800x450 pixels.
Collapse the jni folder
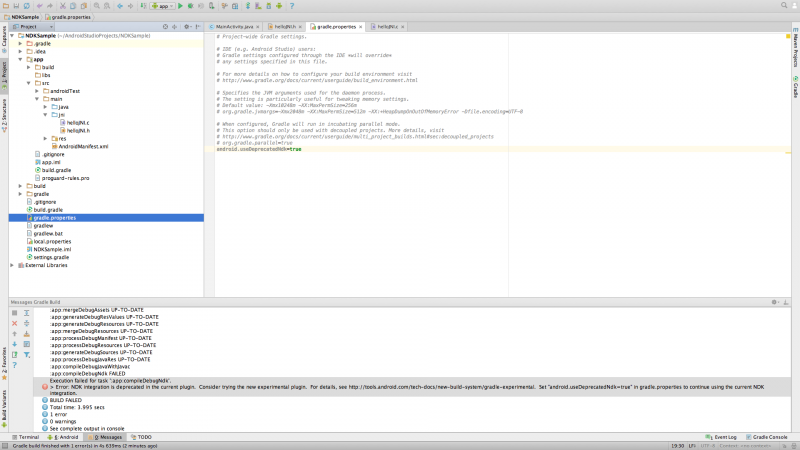45,115
